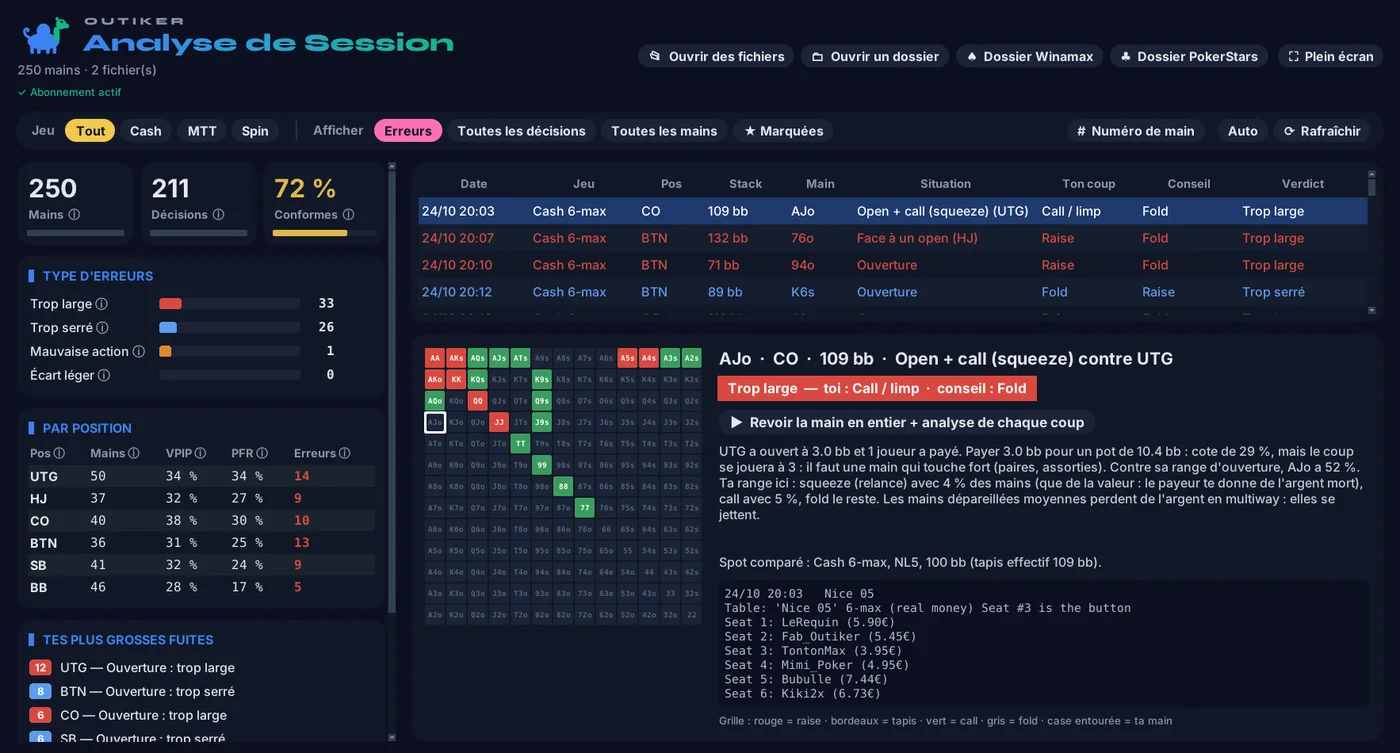Toggle Numéro de main display

click(1135, 131)
